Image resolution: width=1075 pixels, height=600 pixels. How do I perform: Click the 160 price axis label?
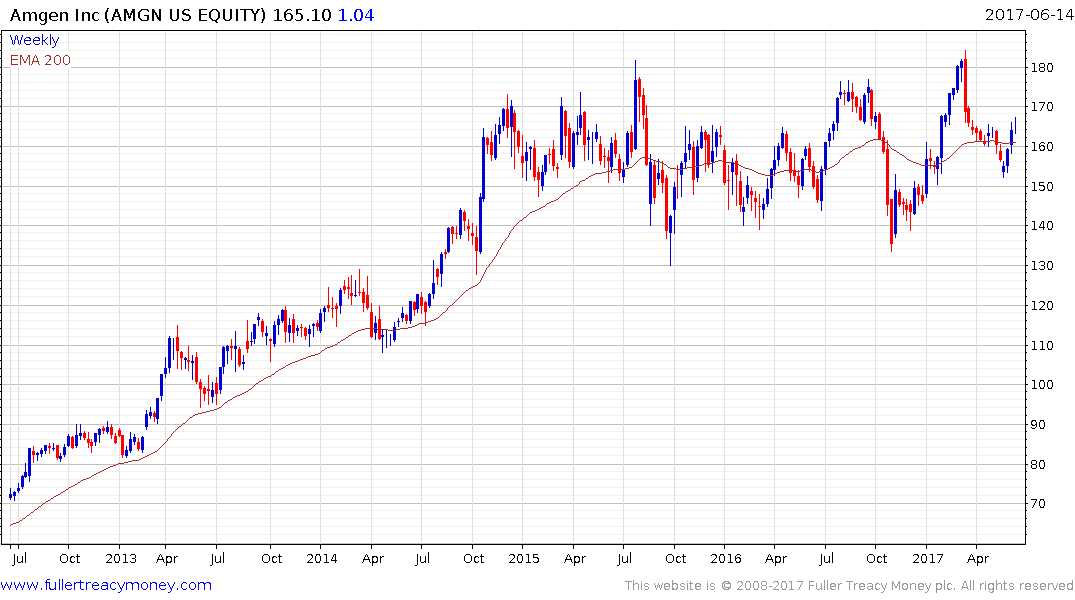tap(1042, 147)
